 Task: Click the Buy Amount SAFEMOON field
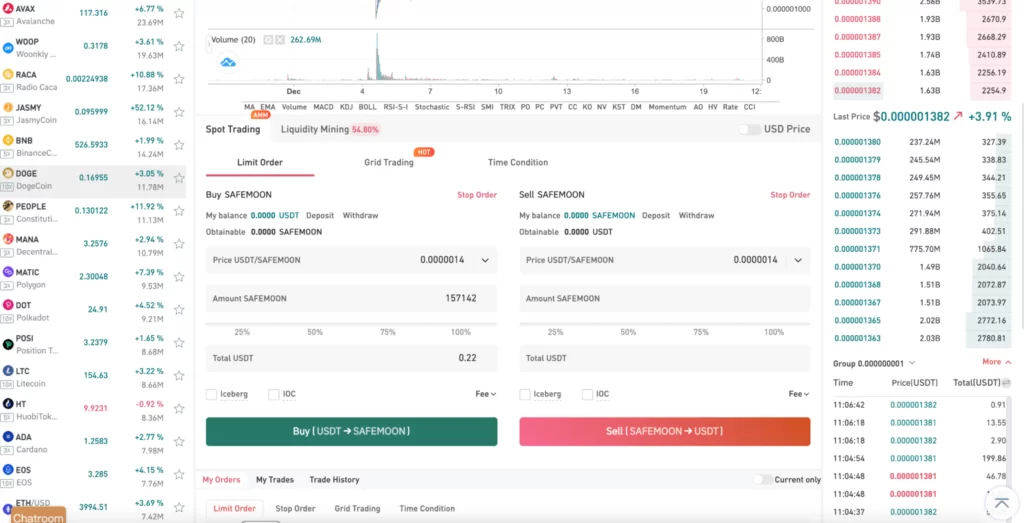(351, 298)
